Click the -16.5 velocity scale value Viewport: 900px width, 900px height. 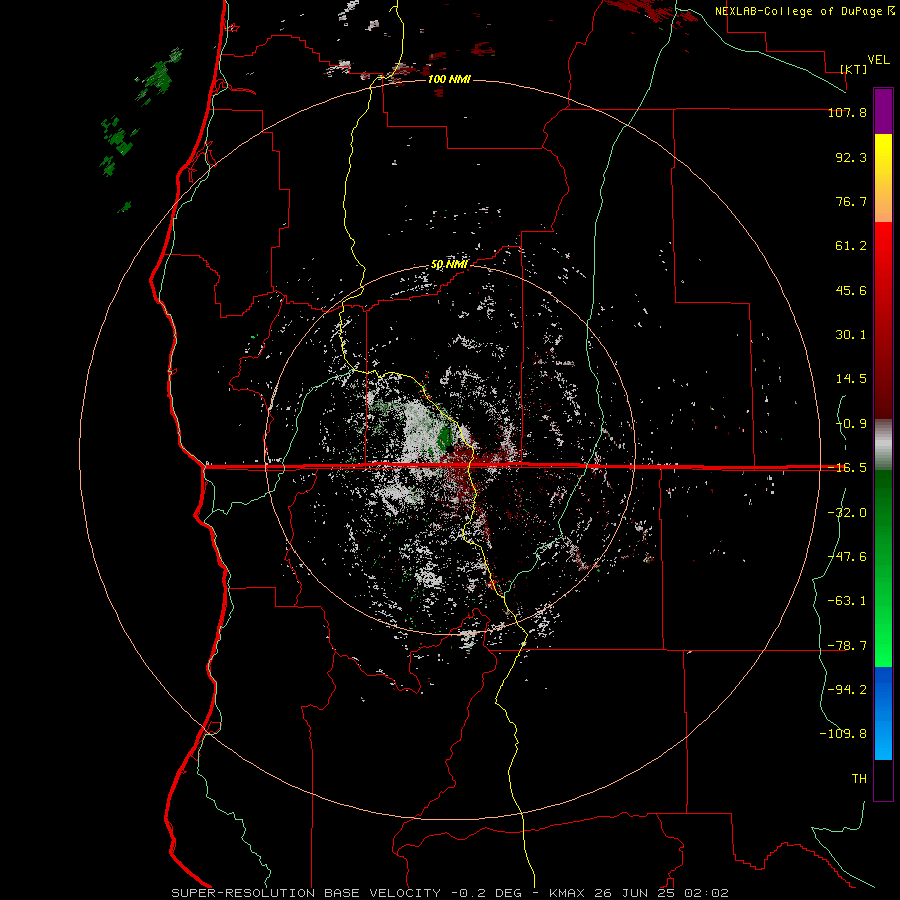click(x=847, y=468)
